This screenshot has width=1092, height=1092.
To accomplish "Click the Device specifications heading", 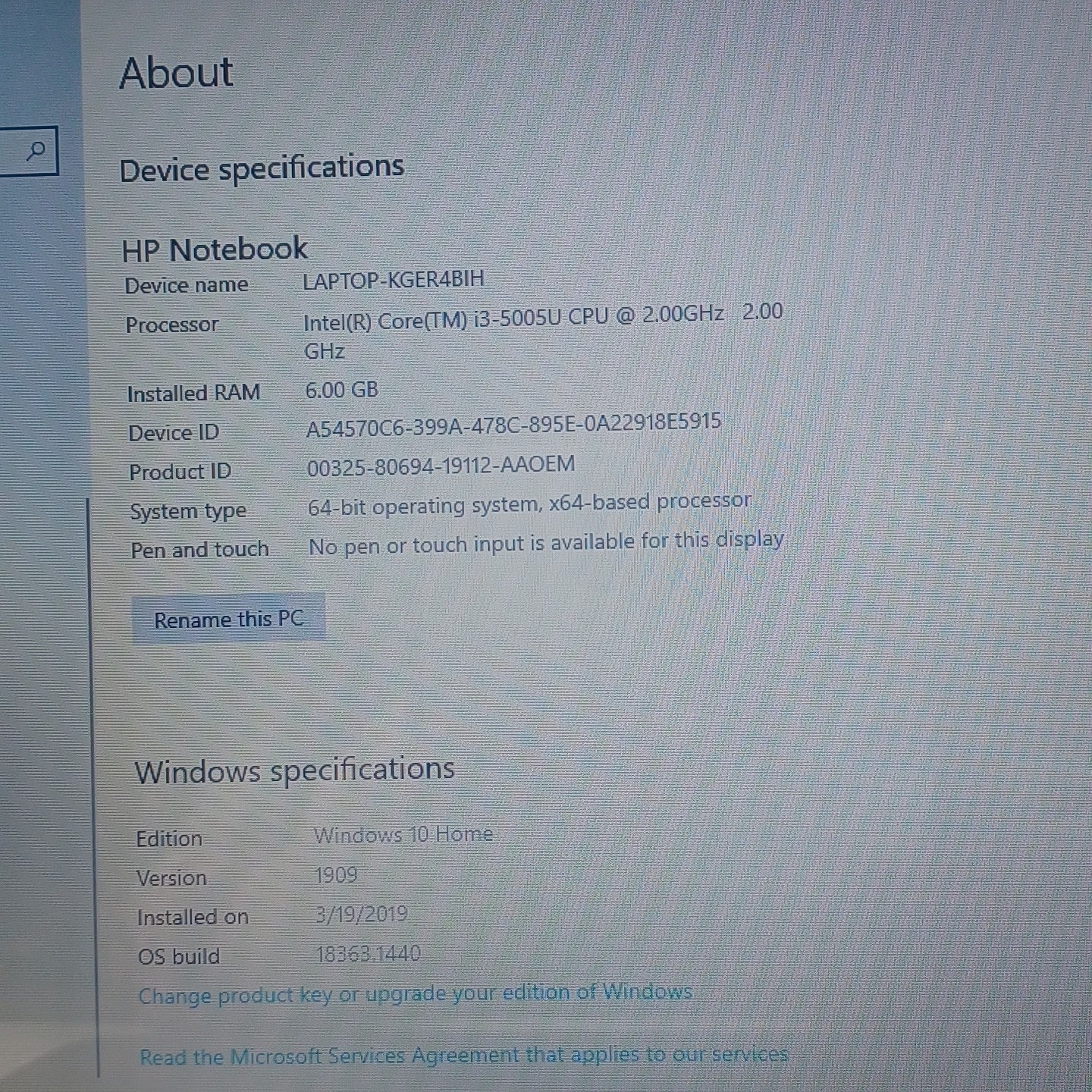I will (262, 168).
